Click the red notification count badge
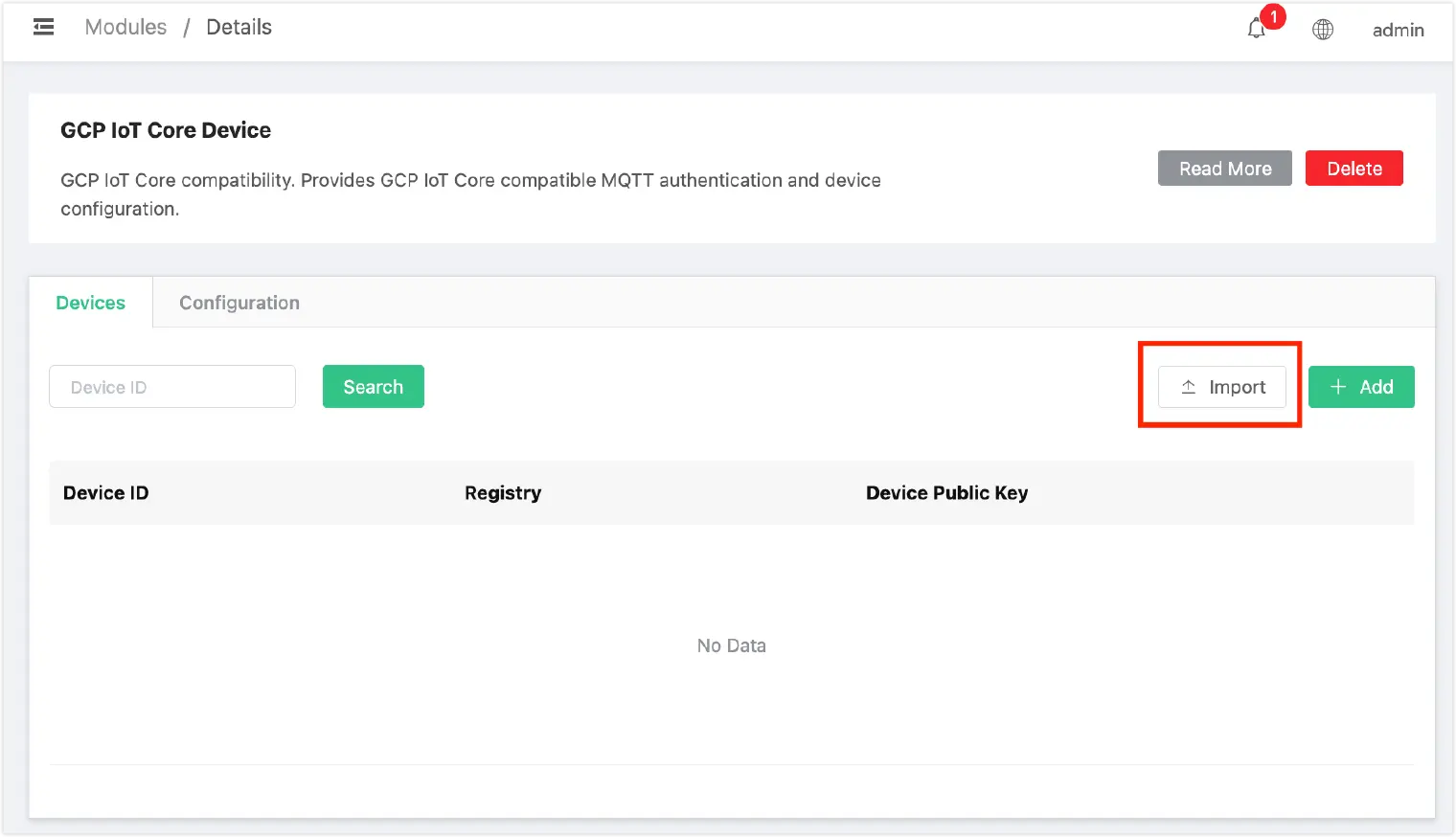Viewport: 1456px width, 837px height. click(1273, 17)
